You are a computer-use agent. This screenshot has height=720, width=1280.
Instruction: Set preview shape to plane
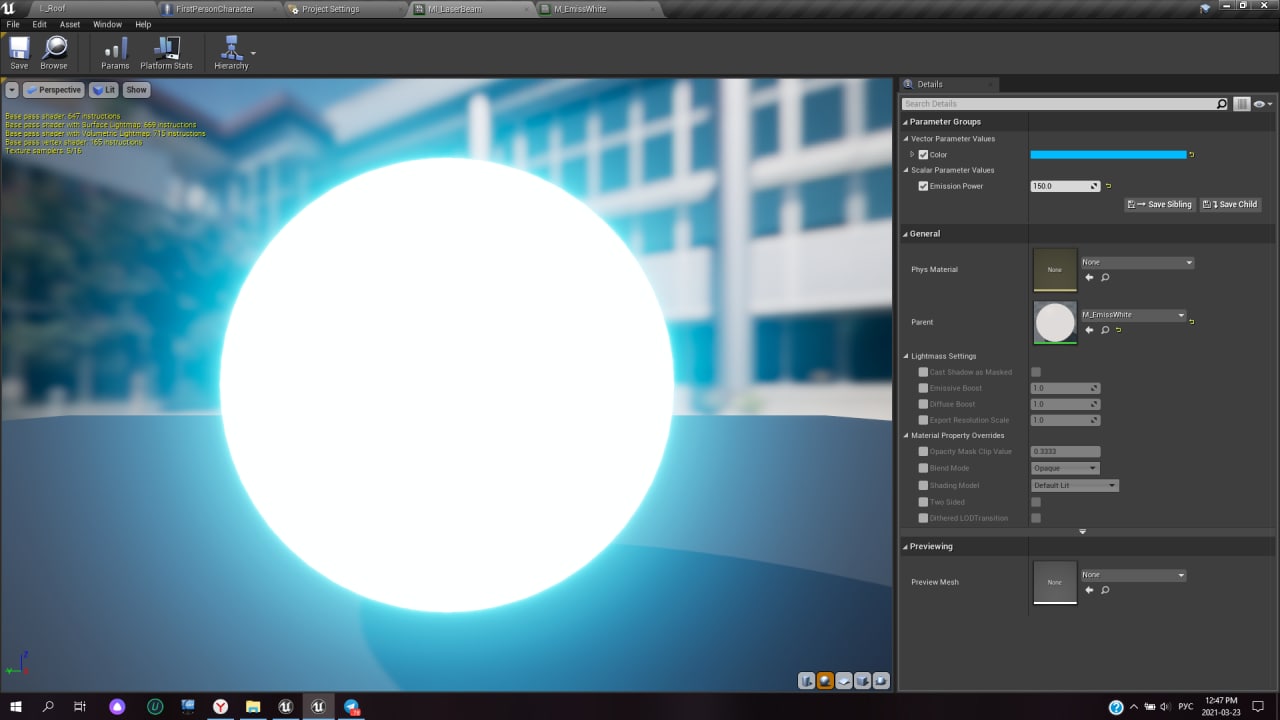pyautogui.click(x=844, y=681)
